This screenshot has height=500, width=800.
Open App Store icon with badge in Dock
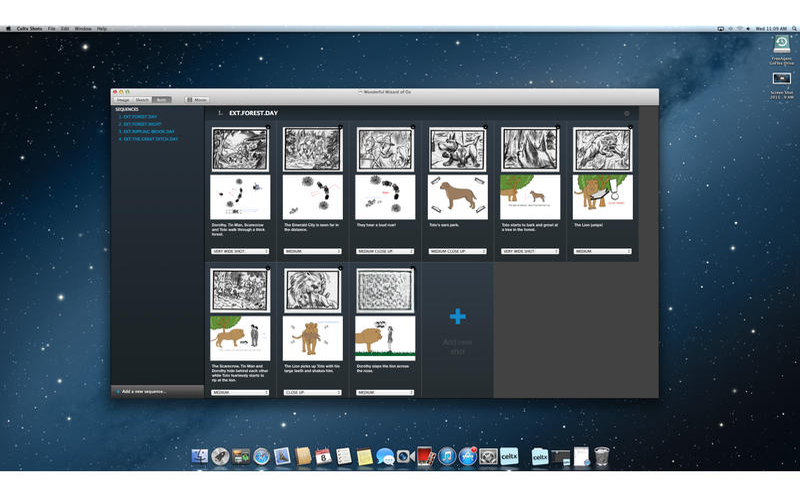point(468,456)
